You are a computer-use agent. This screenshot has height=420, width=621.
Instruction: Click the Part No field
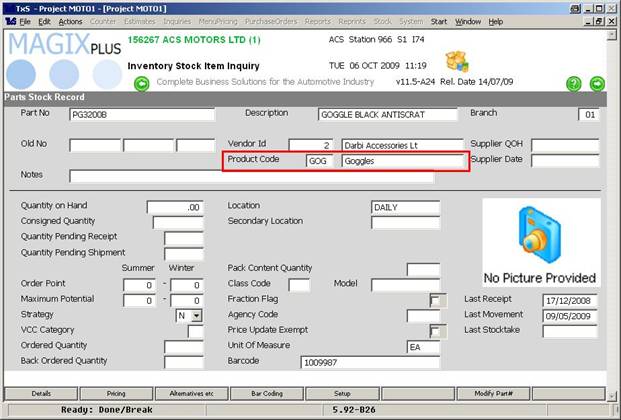142,115
